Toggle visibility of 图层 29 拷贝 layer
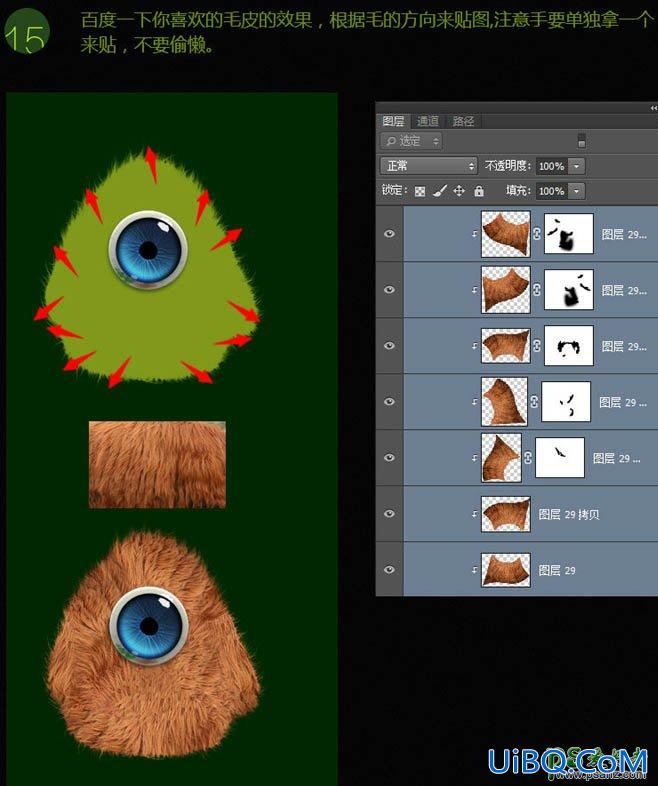 pyautogui.click(x=389, y=514)
